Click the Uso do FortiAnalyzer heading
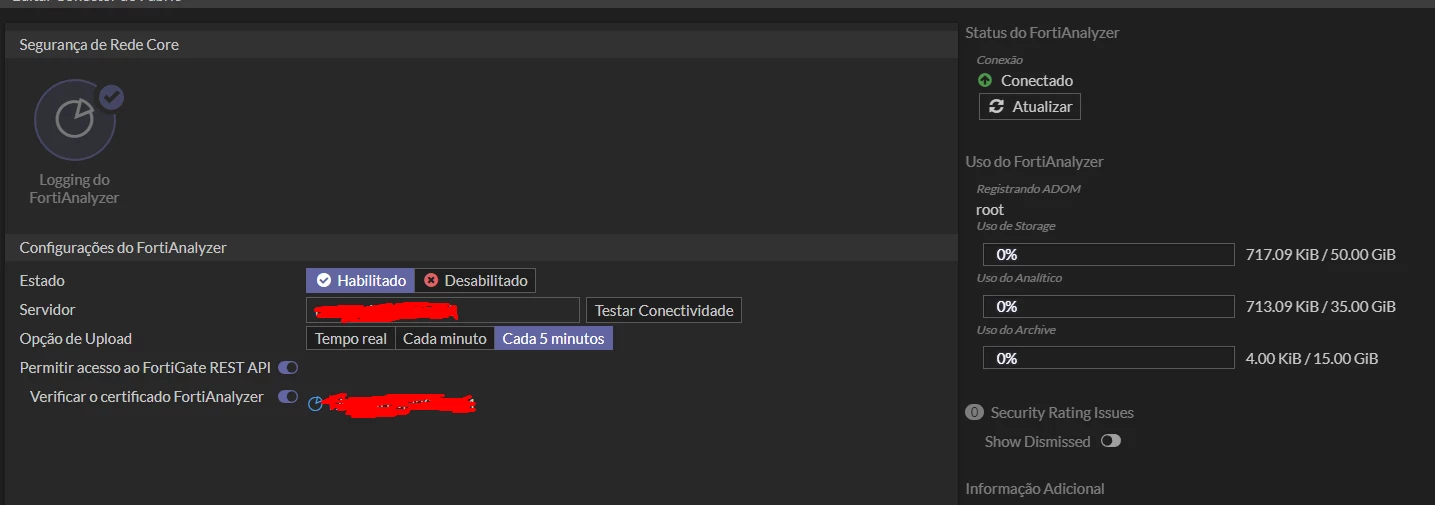 pyautogui.click(x=1034, y=162)
